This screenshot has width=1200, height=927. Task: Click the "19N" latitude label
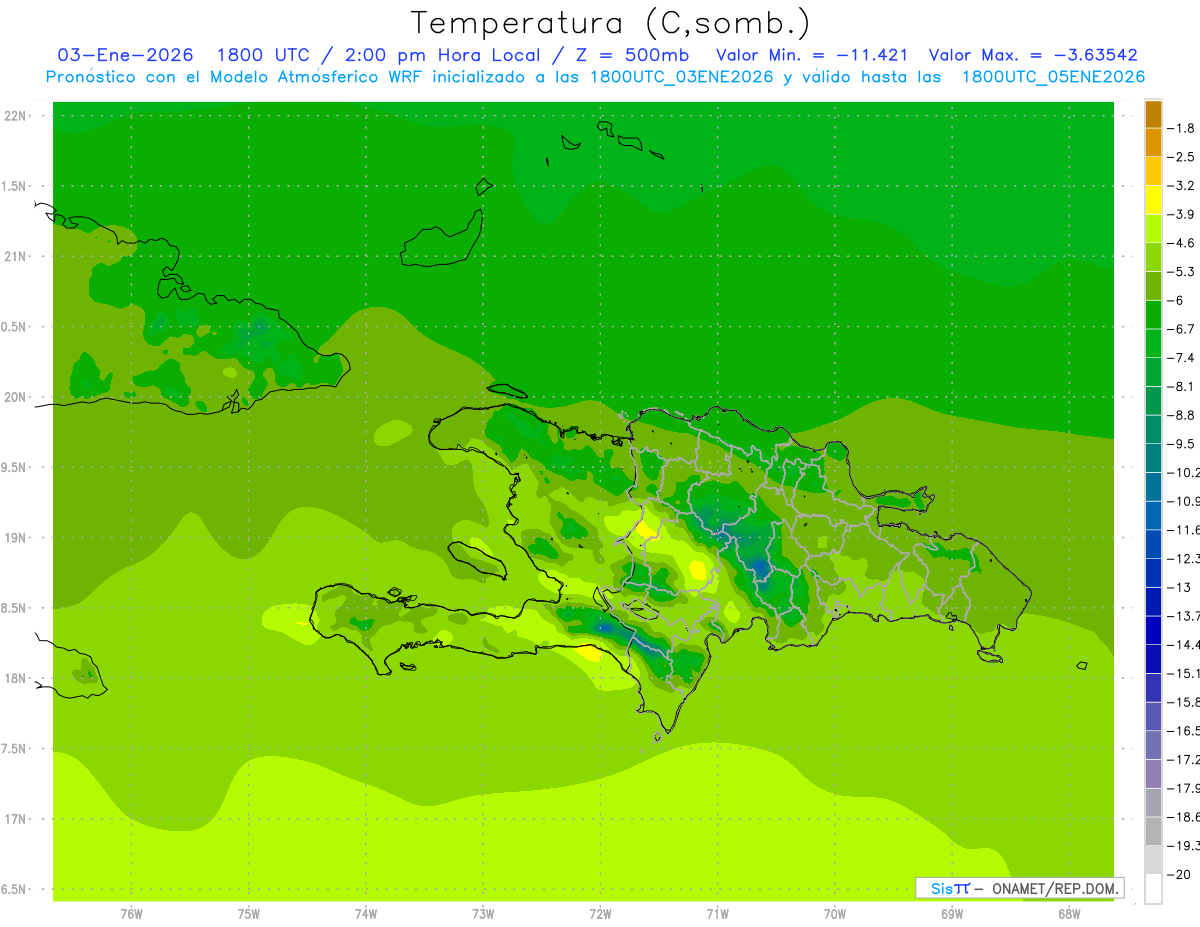[17, 538]
